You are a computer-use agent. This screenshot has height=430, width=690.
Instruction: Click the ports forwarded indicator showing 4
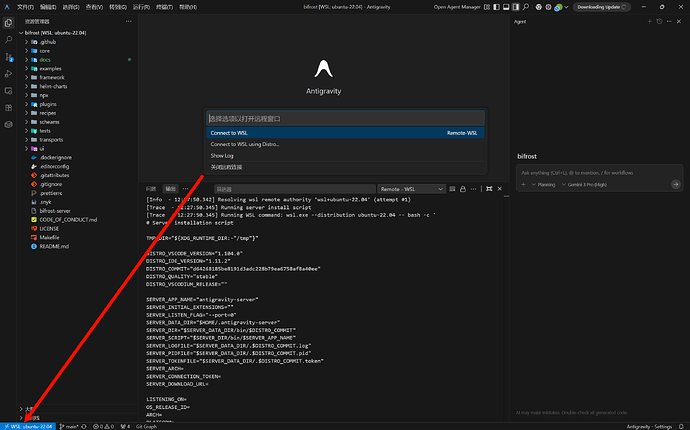[125, 426]
